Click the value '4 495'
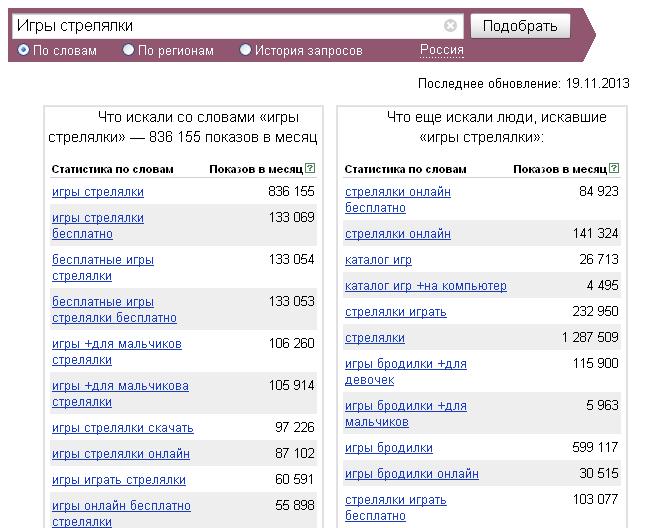651x528 pixels. point(603,286)
